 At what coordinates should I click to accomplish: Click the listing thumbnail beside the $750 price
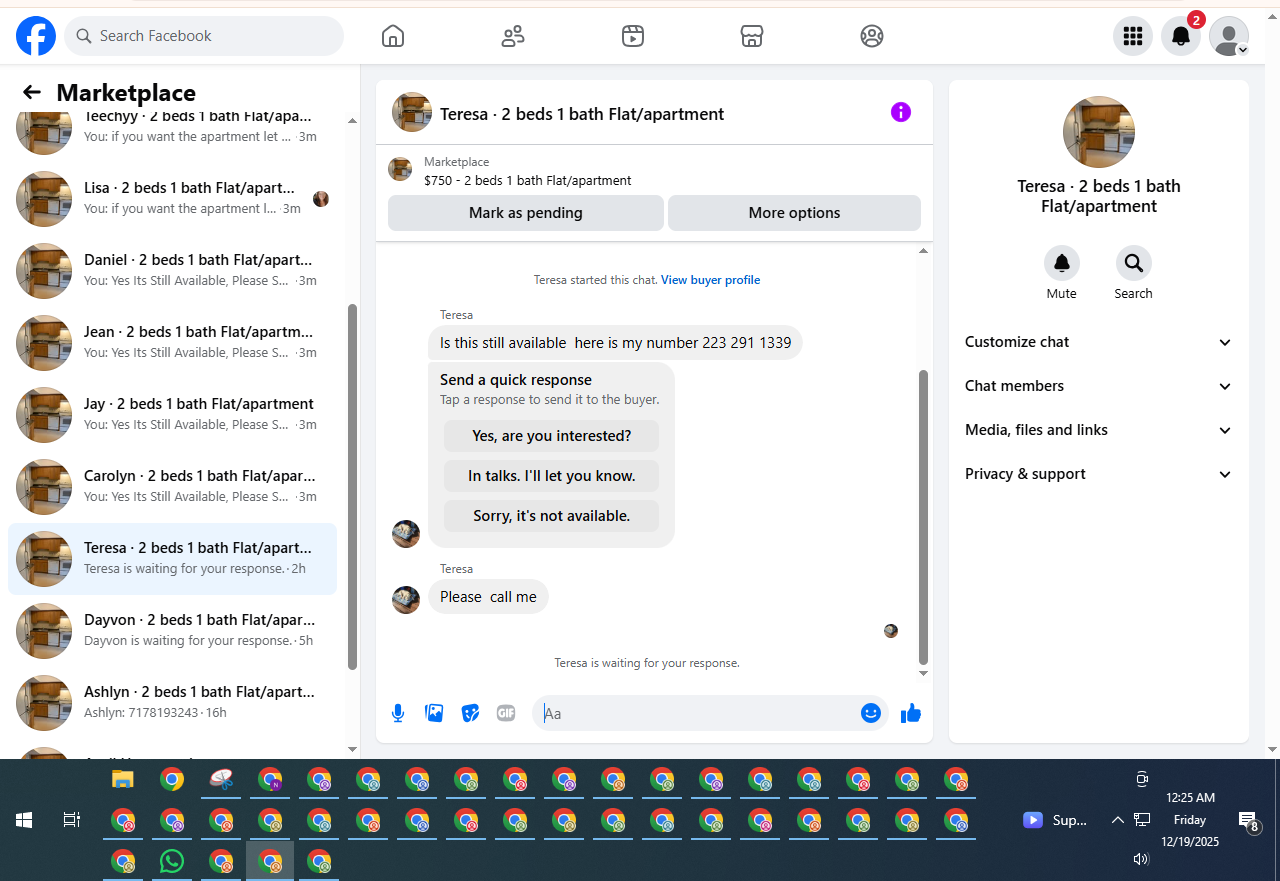400,170
